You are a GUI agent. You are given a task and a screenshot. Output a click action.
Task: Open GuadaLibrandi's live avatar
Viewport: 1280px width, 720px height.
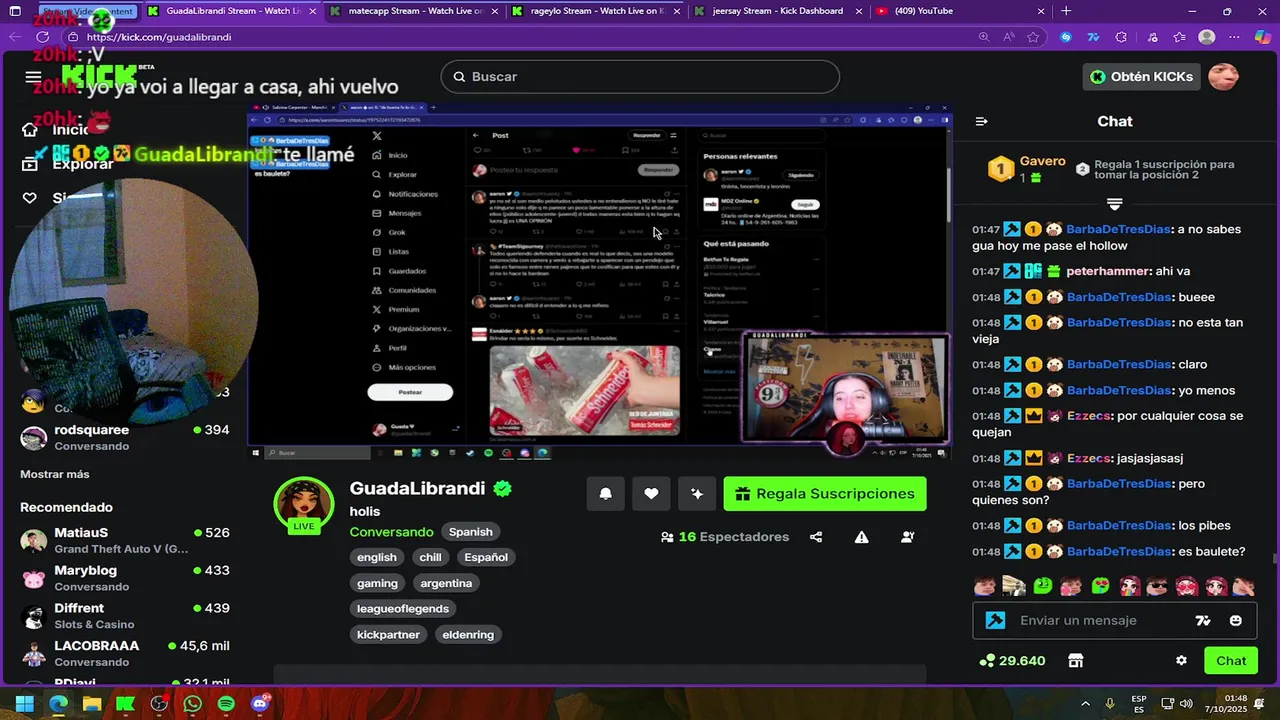click(303, 505)
